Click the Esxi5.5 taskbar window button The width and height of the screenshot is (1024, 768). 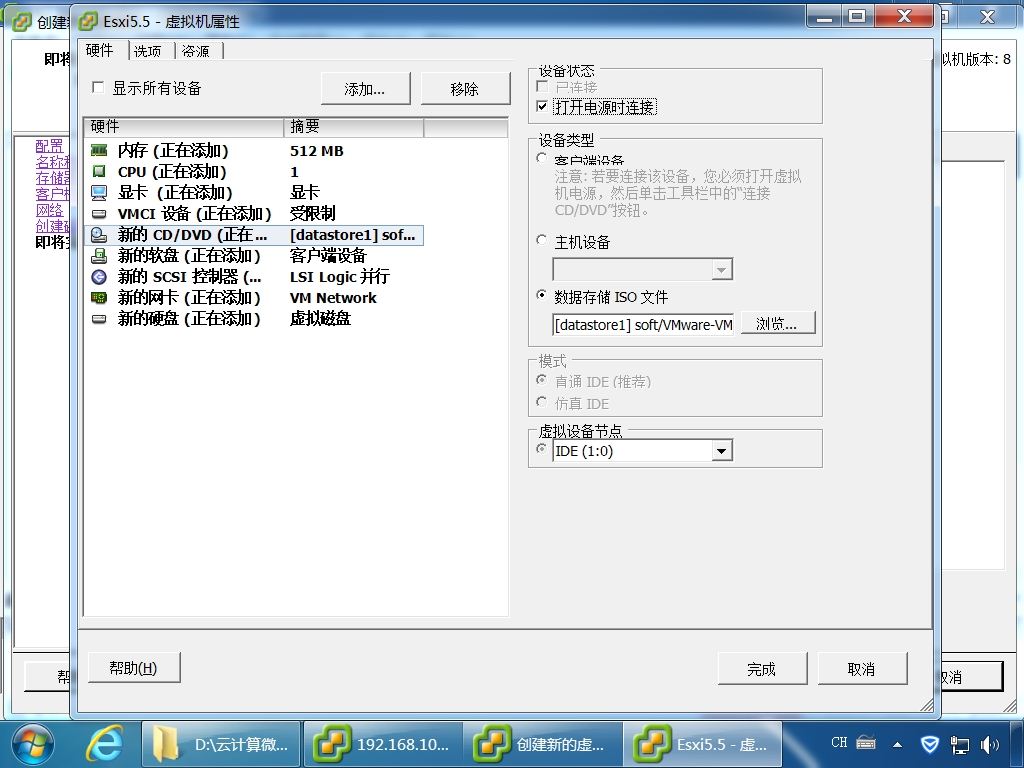tap(703, 744)
